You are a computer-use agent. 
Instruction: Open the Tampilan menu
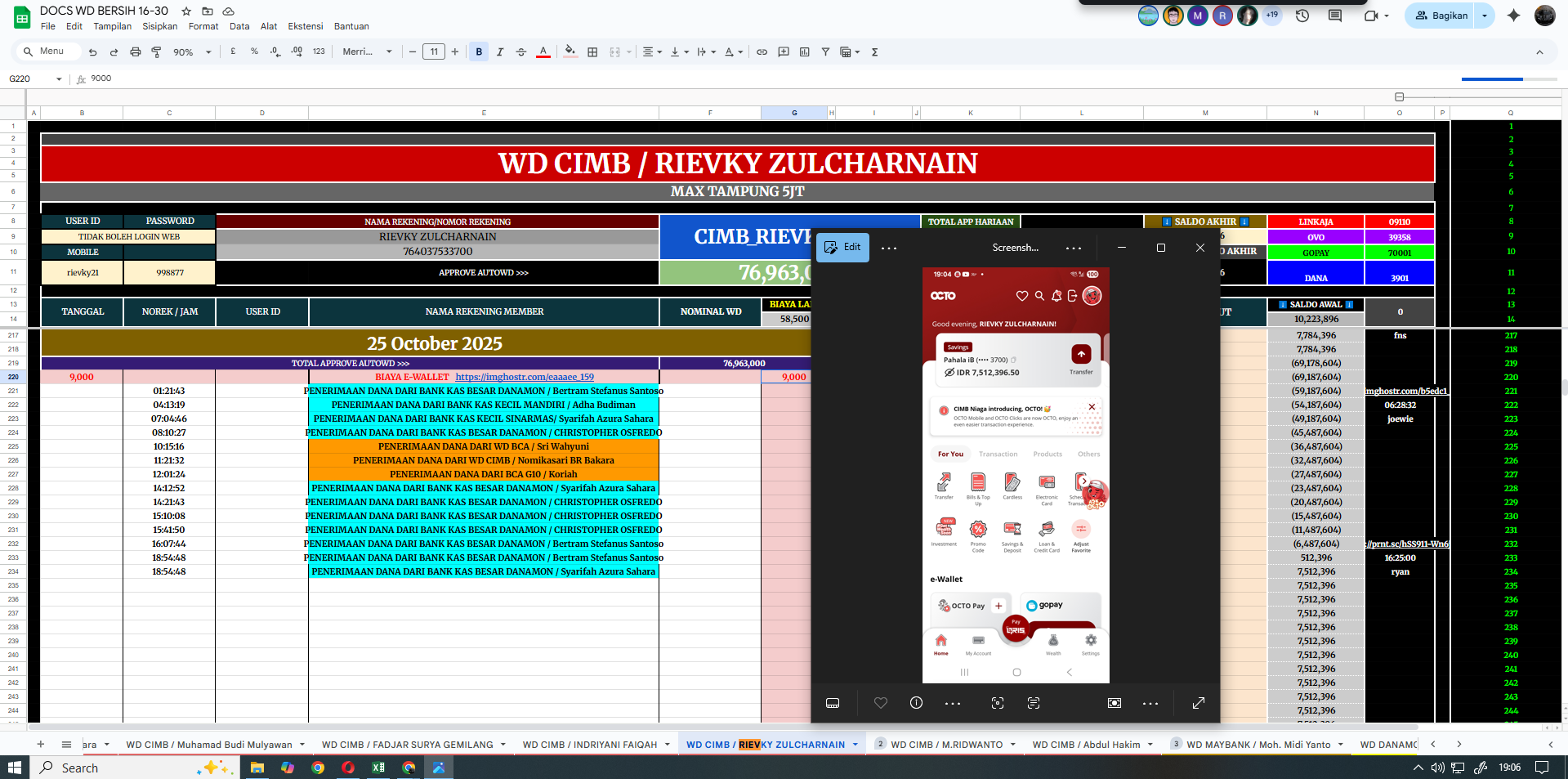pyautogui.click(x=112, y=26)
